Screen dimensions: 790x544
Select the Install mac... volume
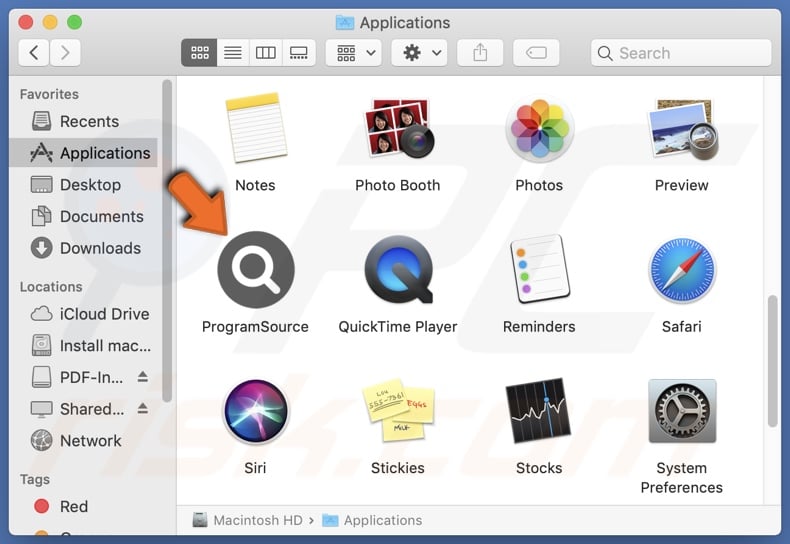coord(83,346)
